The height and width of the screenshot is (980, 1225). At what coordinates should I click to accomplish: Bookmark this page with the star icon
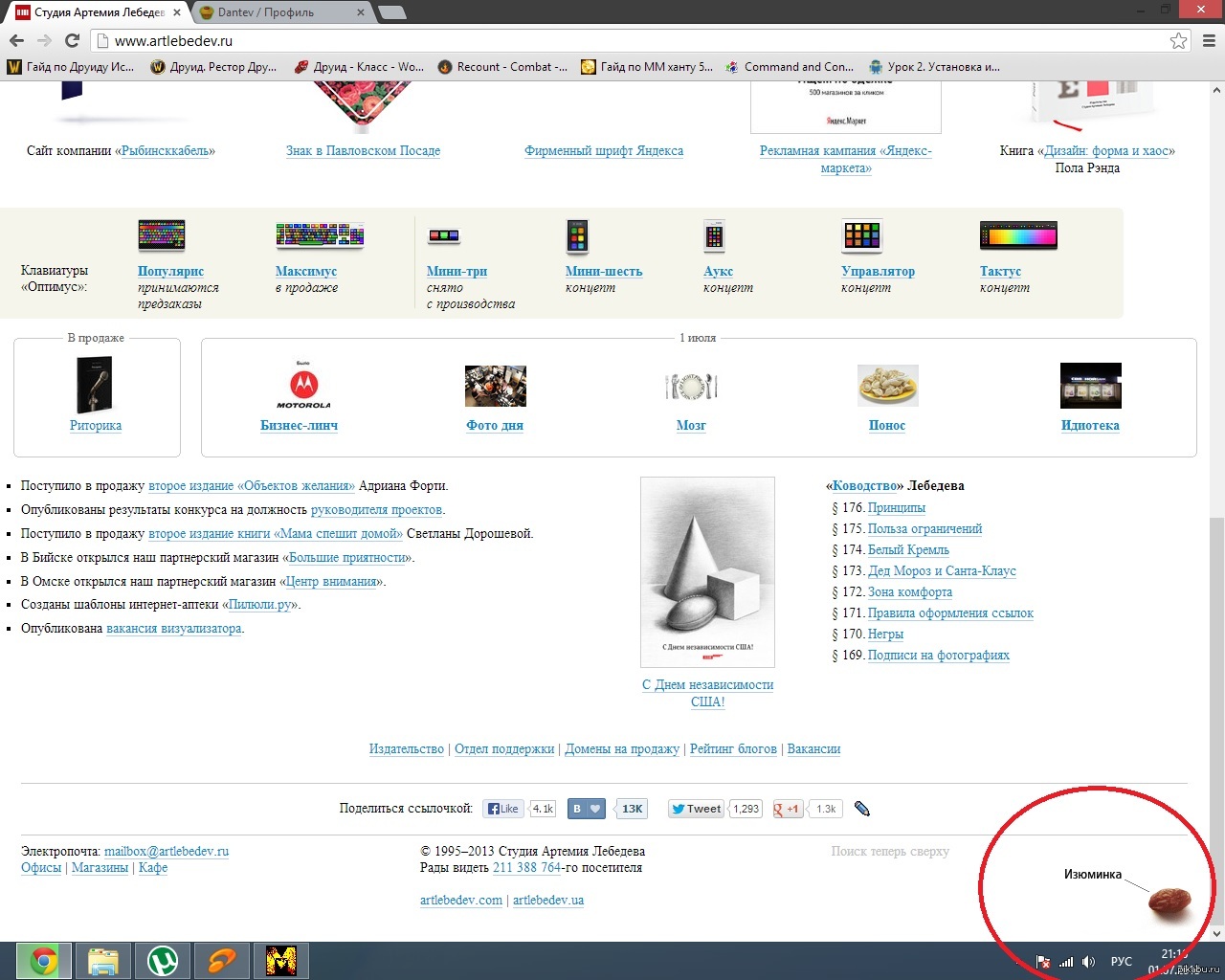[1178, 40]
